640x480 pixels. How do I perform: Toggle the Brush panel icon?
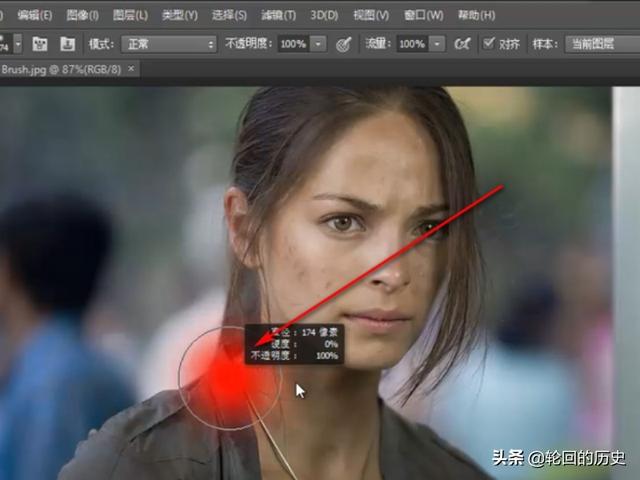[x=40, y=44]
